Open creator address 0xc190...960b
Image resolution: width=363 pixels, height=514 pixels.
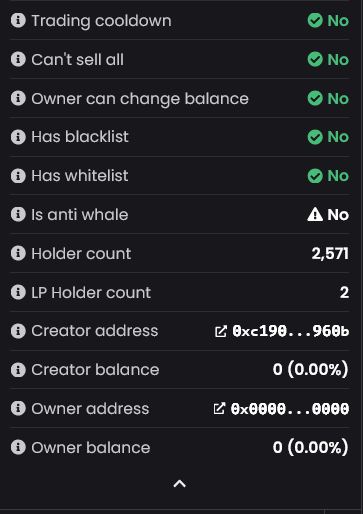291,331
